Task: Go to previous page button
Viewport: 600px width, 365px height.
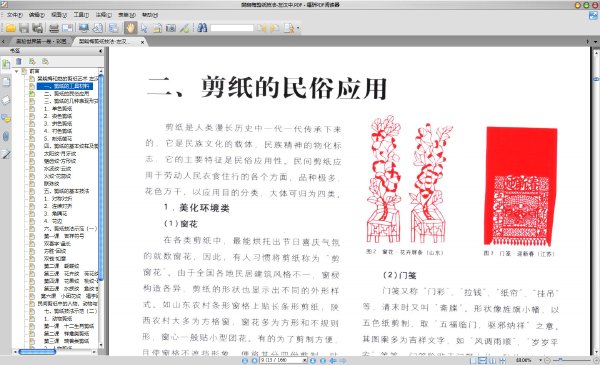Action: point(254,360)
